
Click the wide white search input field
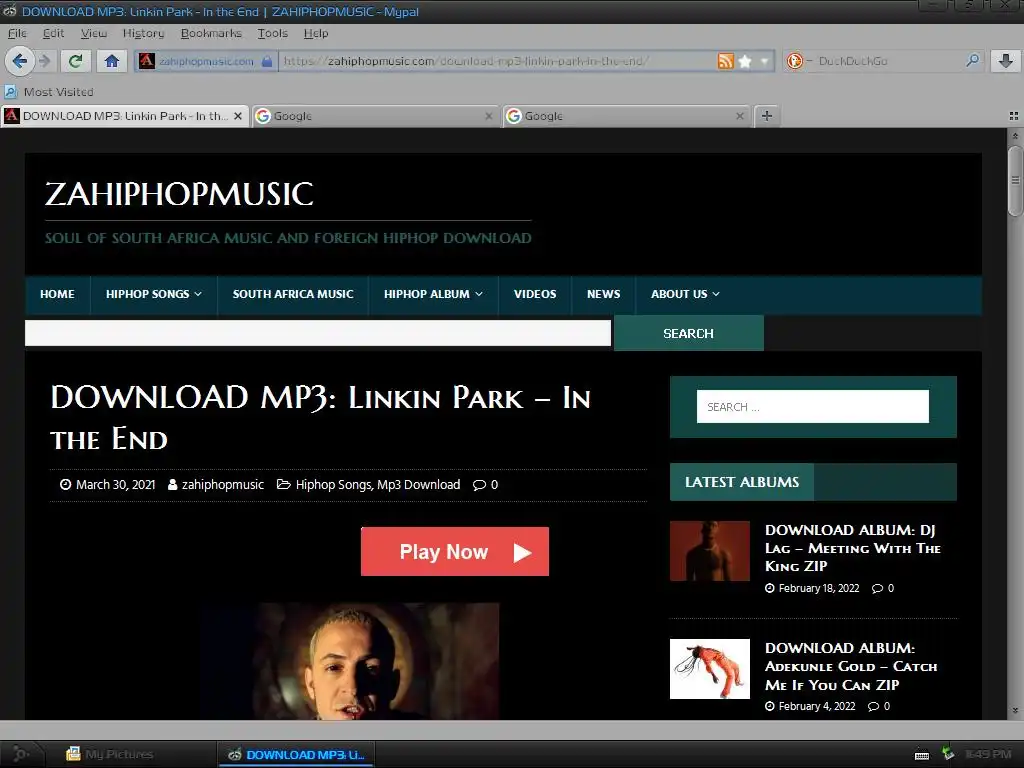318,333
